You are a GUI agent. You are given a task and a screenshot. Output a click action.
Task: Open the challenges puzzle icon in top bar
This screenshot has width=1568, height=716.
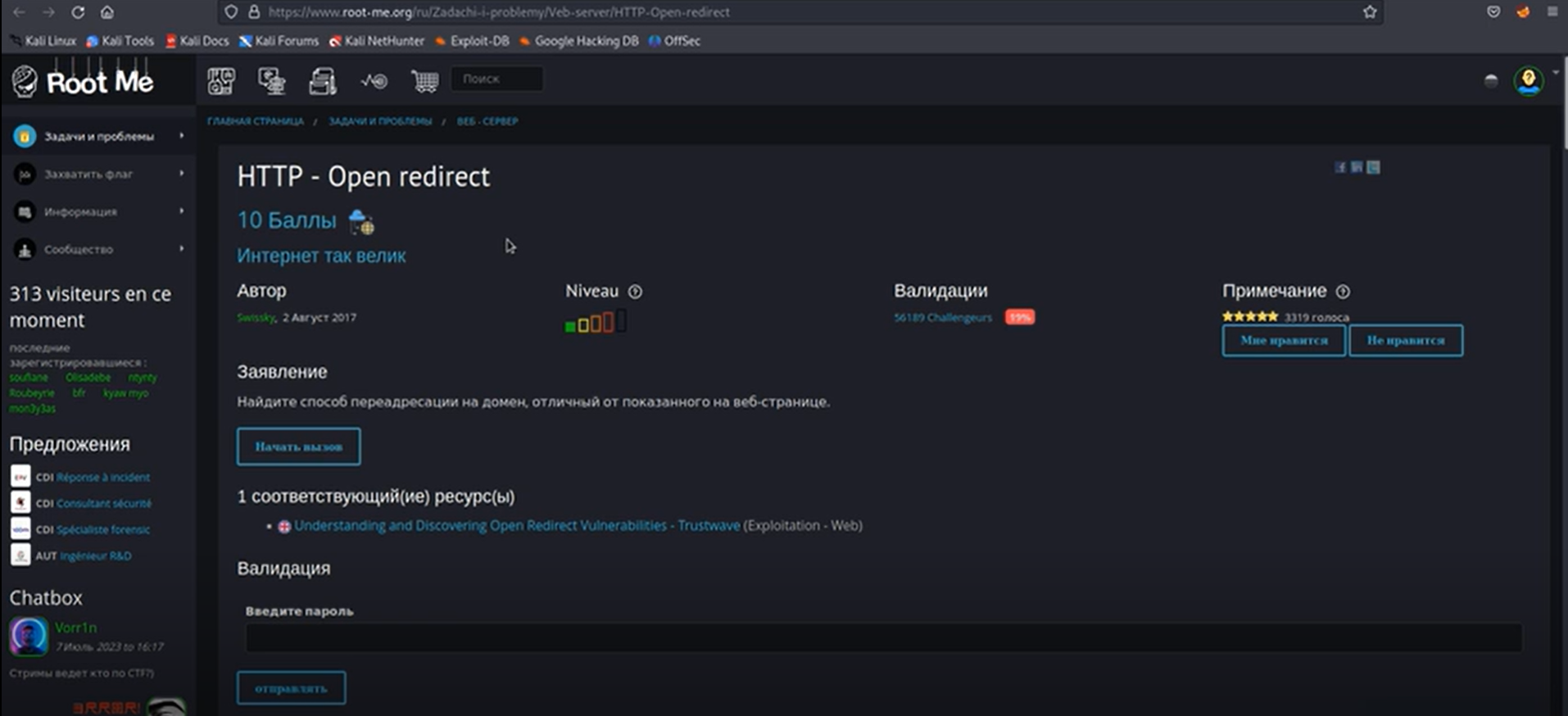[221, 80]
